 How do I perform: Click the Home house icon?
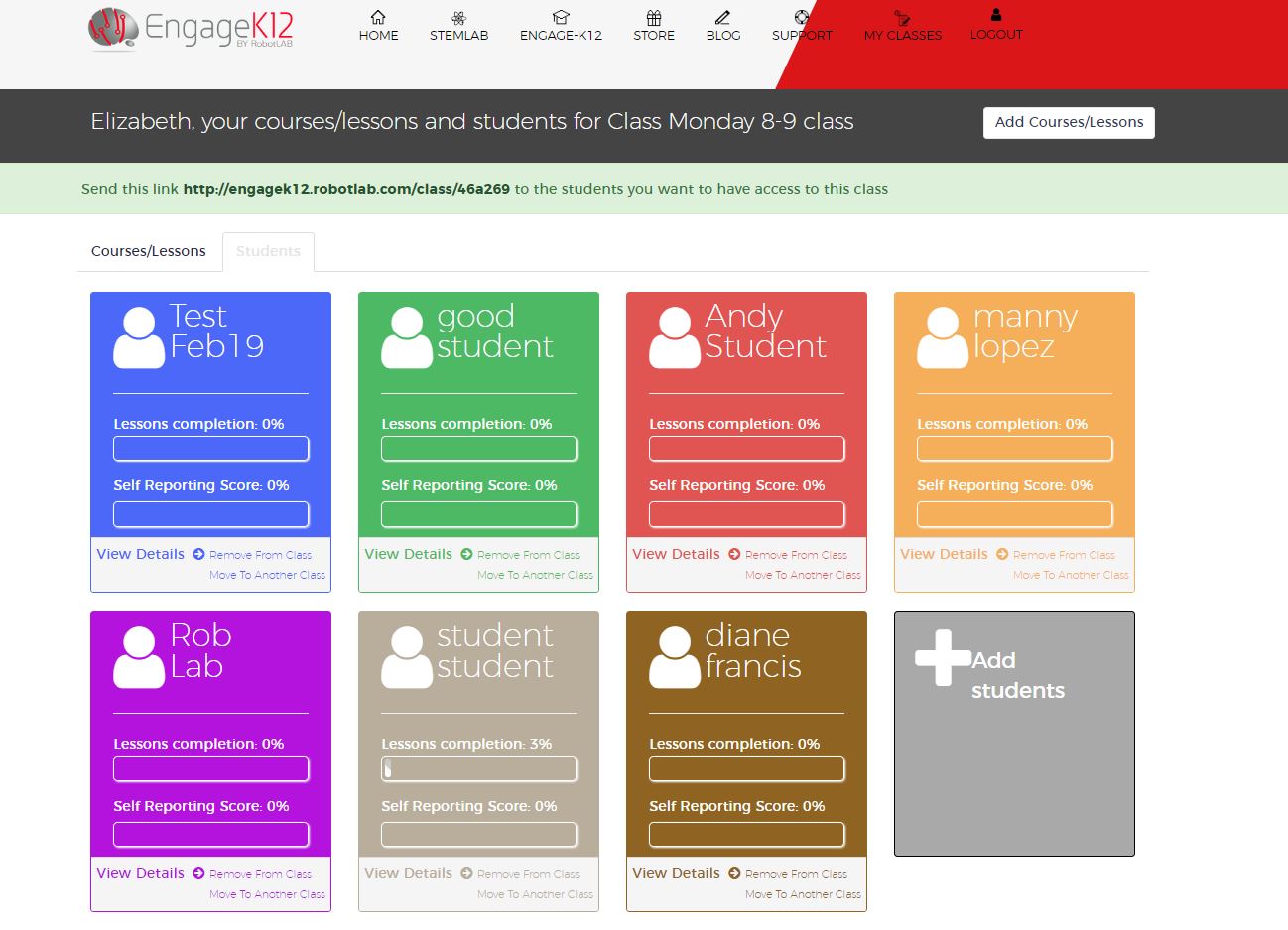[x=378, y=17]
